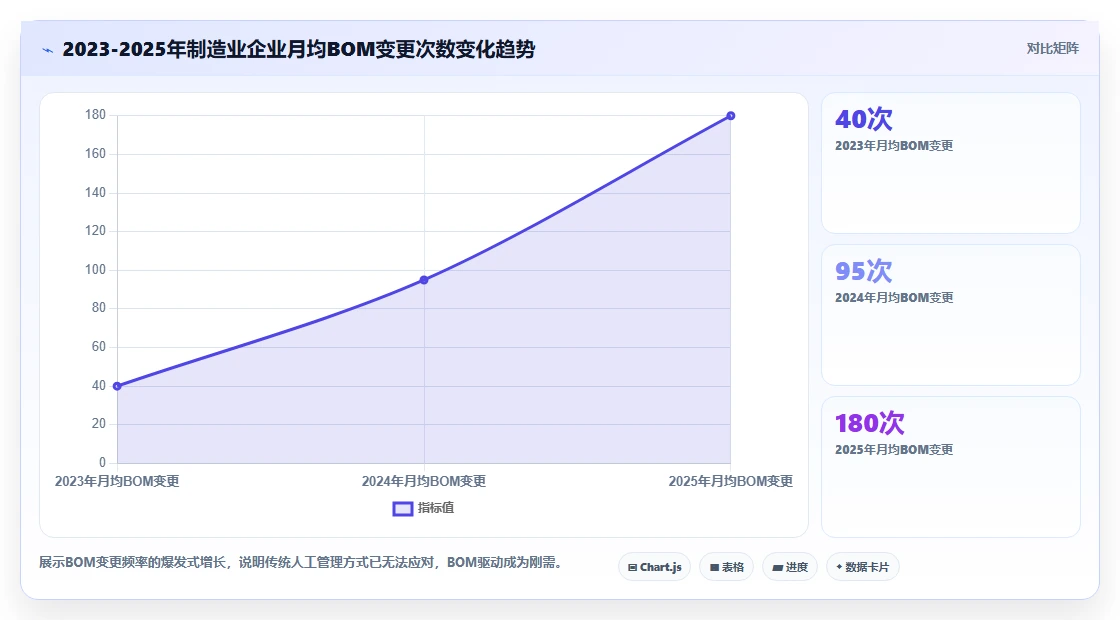Select the 2024 data point at 95
Viewport: 1120px width, 620px height.
pyautogui.click(x=424, y=280)
